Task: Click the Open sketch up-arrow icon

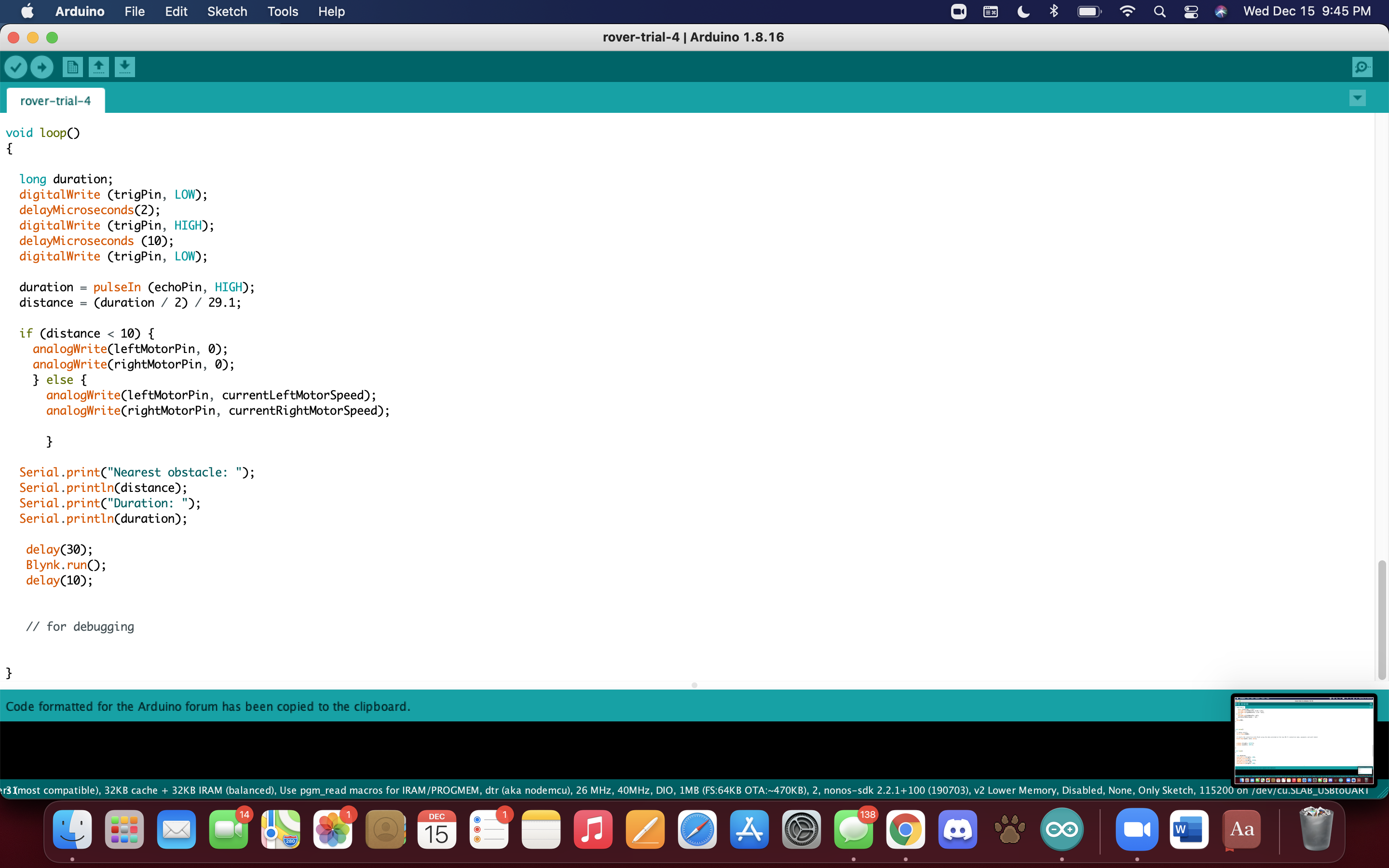Action: pos(99,67)
